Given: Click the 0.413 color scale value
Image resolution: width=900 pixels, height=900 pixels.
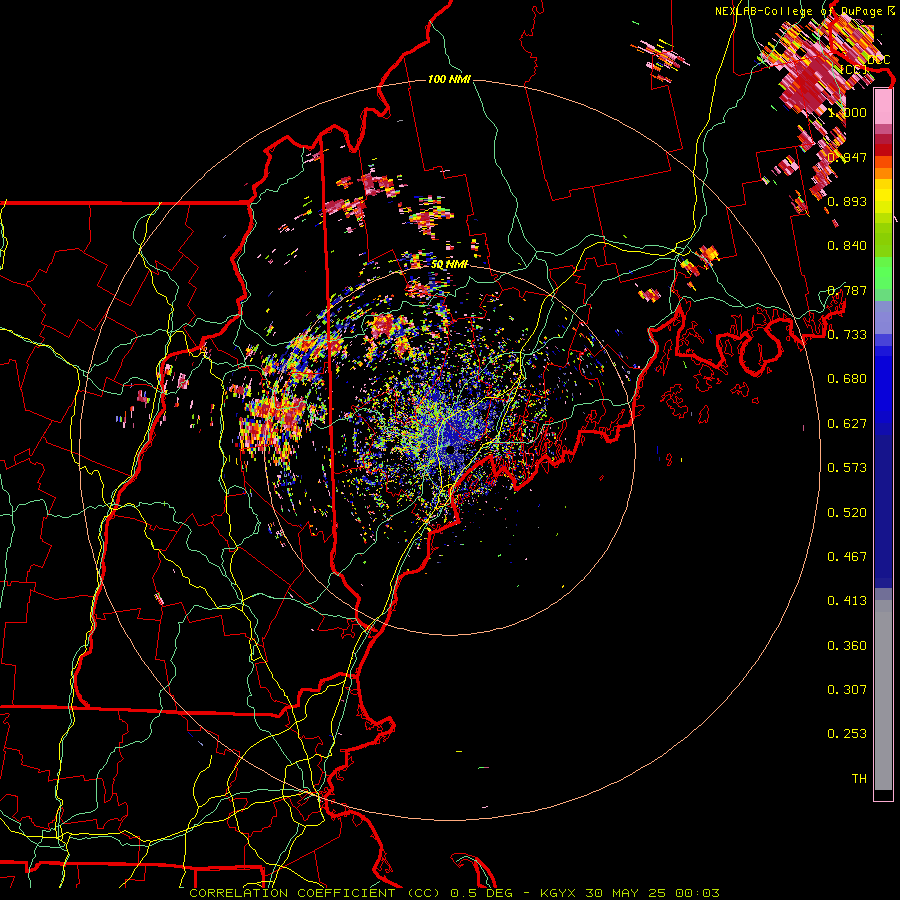Looking at the screenshot, I should click(847, 601).
